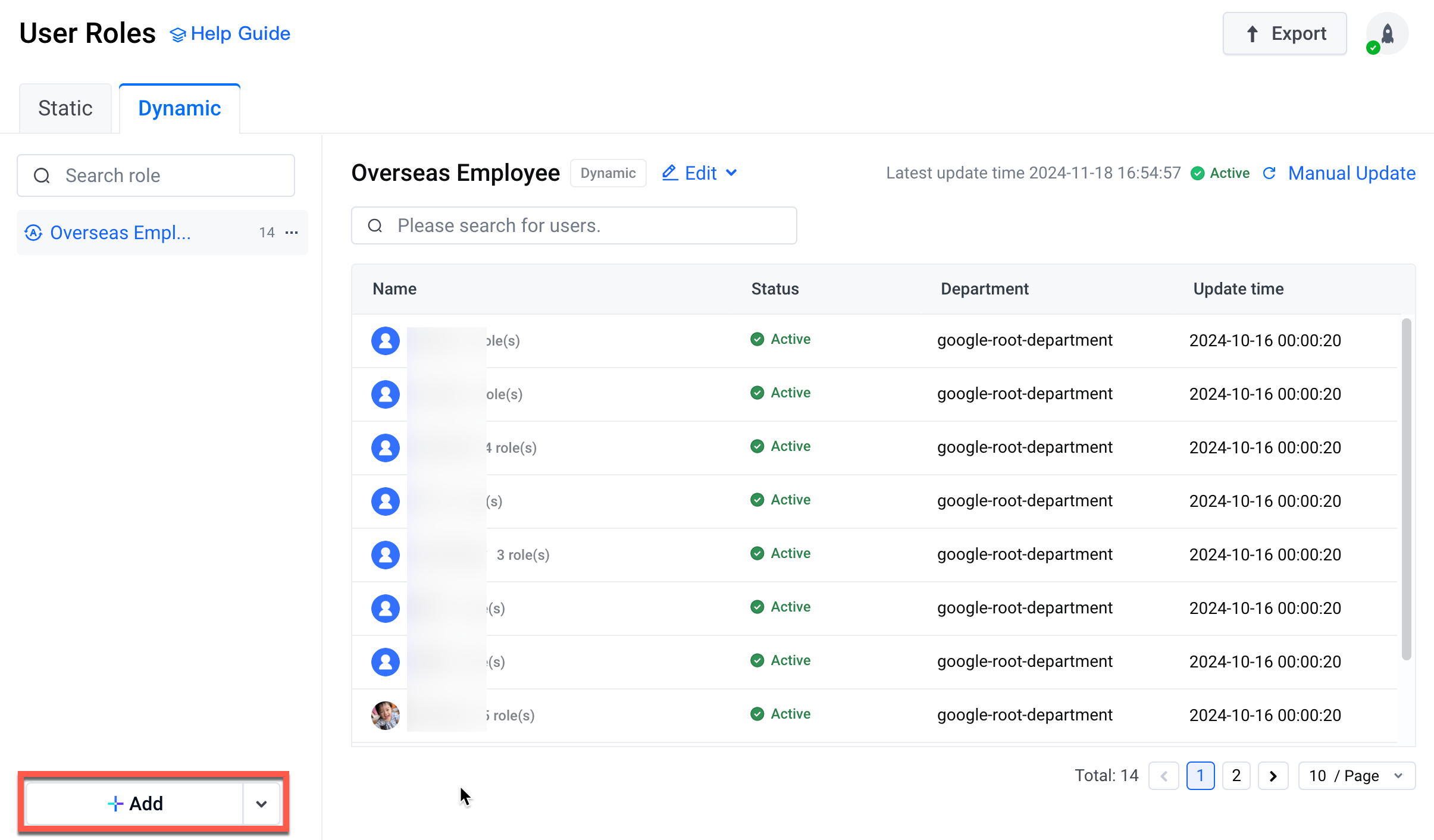The width and height of the screenshot is (1434, 840).
Task: Select the Dynamic tab
Action: point(180,108)
